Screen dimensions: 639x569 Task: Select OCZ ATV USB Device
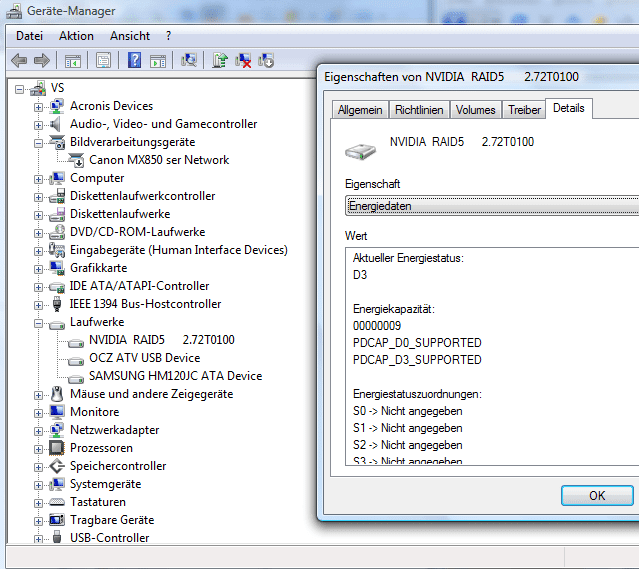pyautogui.click(x=145, y=358)
